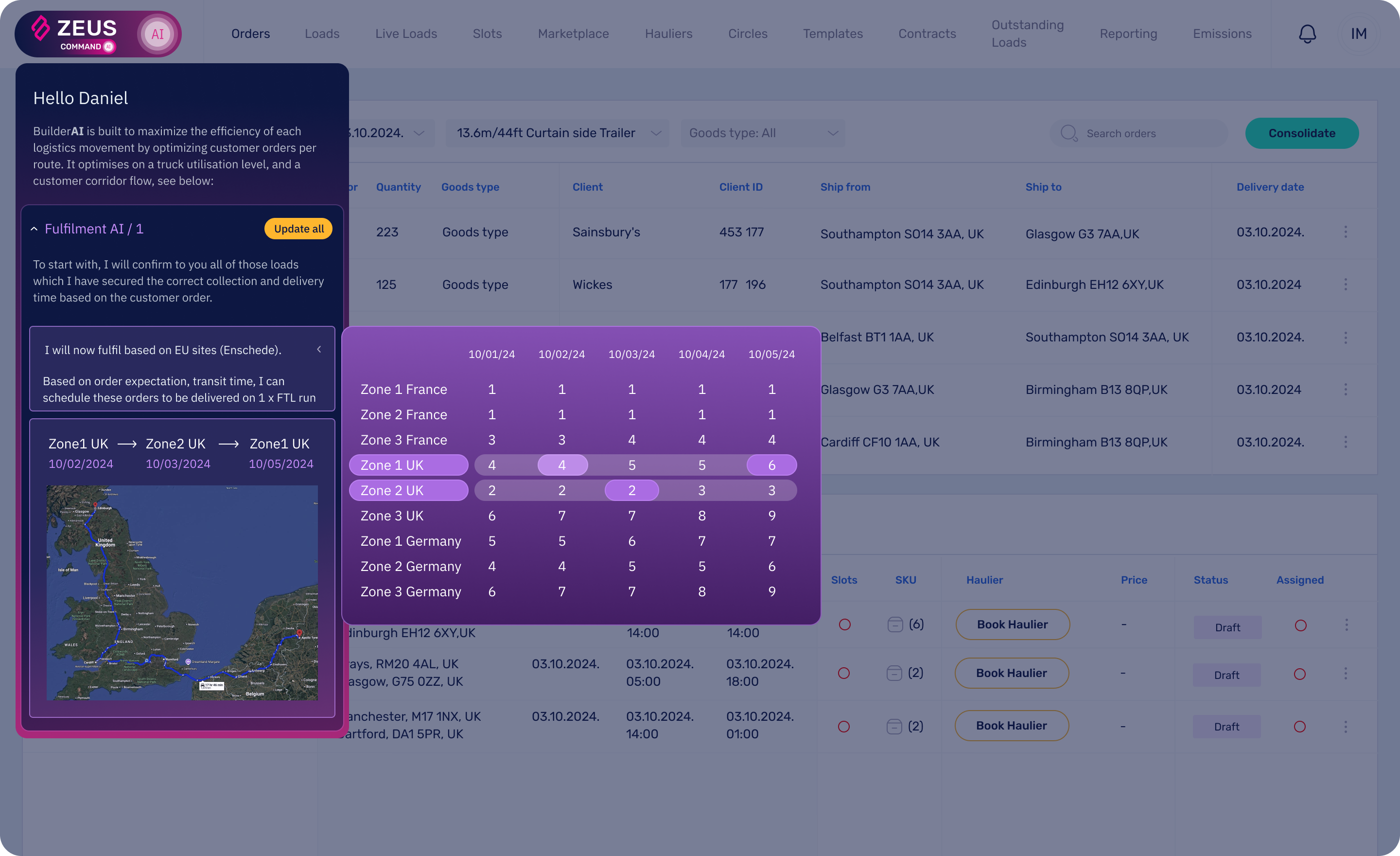This screenshot has width=1400, height=856.
Task: Open the pink AI assistant icon
Action: coord(157,34)
